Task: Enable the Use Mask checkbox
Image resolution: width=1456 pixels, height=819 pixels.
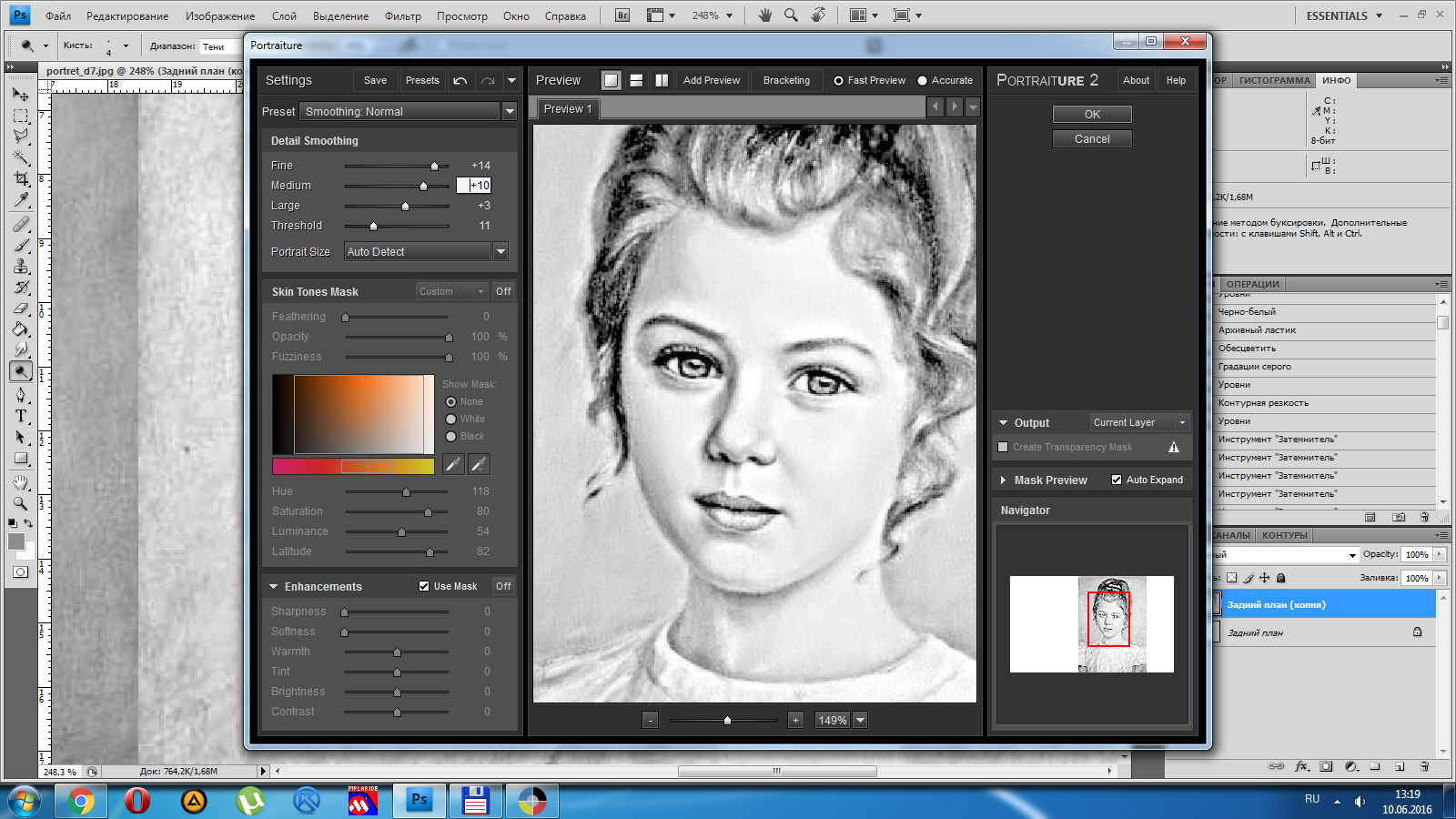Action: point(424,586)
